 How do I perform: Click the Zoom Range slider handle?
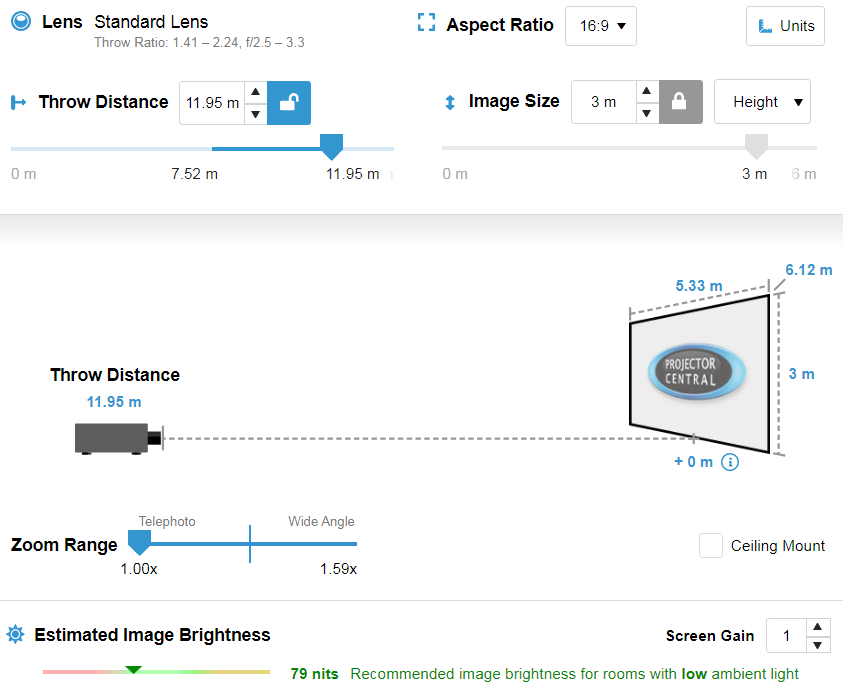pyautogui.click(x=139, y=543)
